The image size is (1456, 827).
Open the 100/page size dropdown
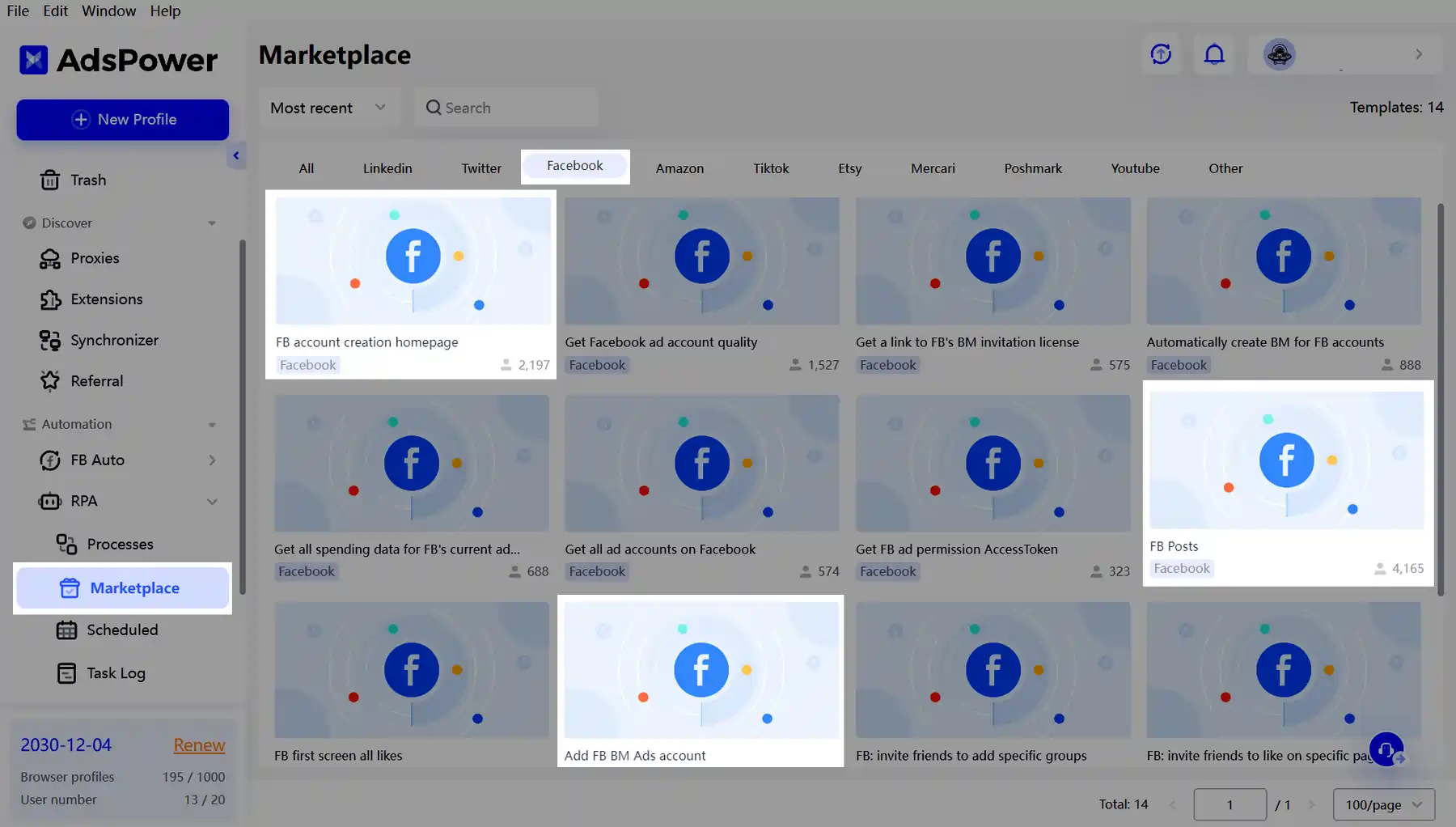(x=1384, y=804)
